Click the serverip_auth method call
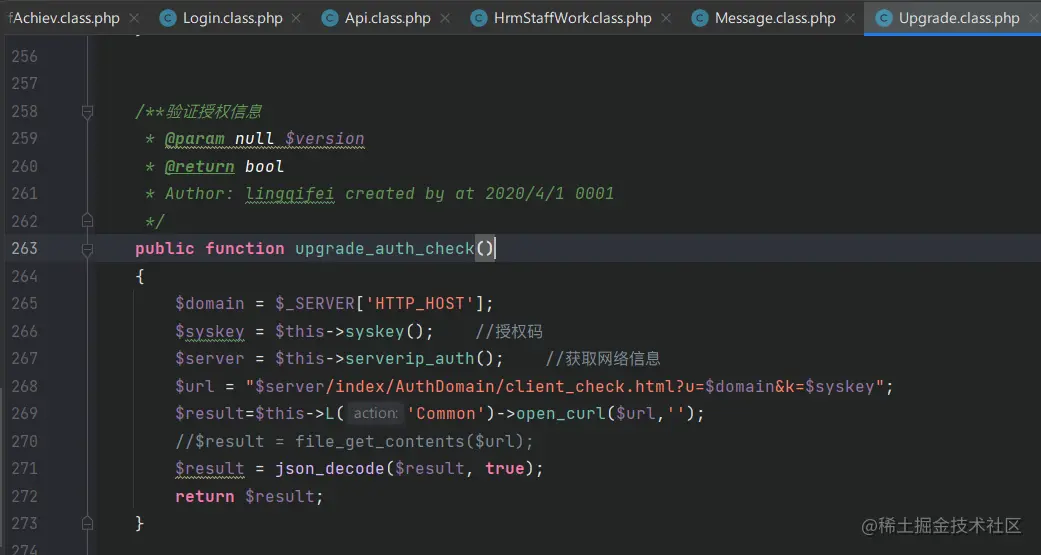Screen dimensions: 1041x555 click(410, 358)
